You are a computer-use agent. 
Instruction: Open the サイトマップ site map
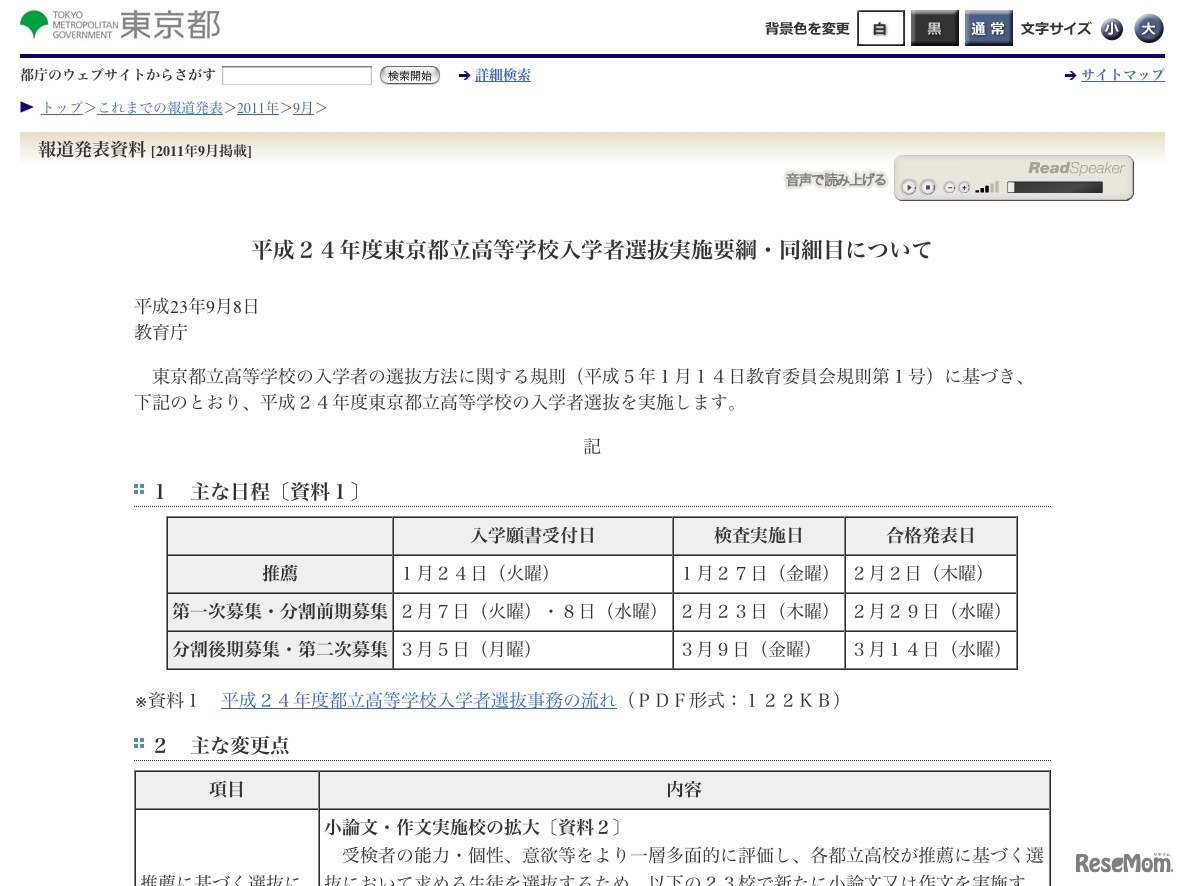(x=1122, y=75)
